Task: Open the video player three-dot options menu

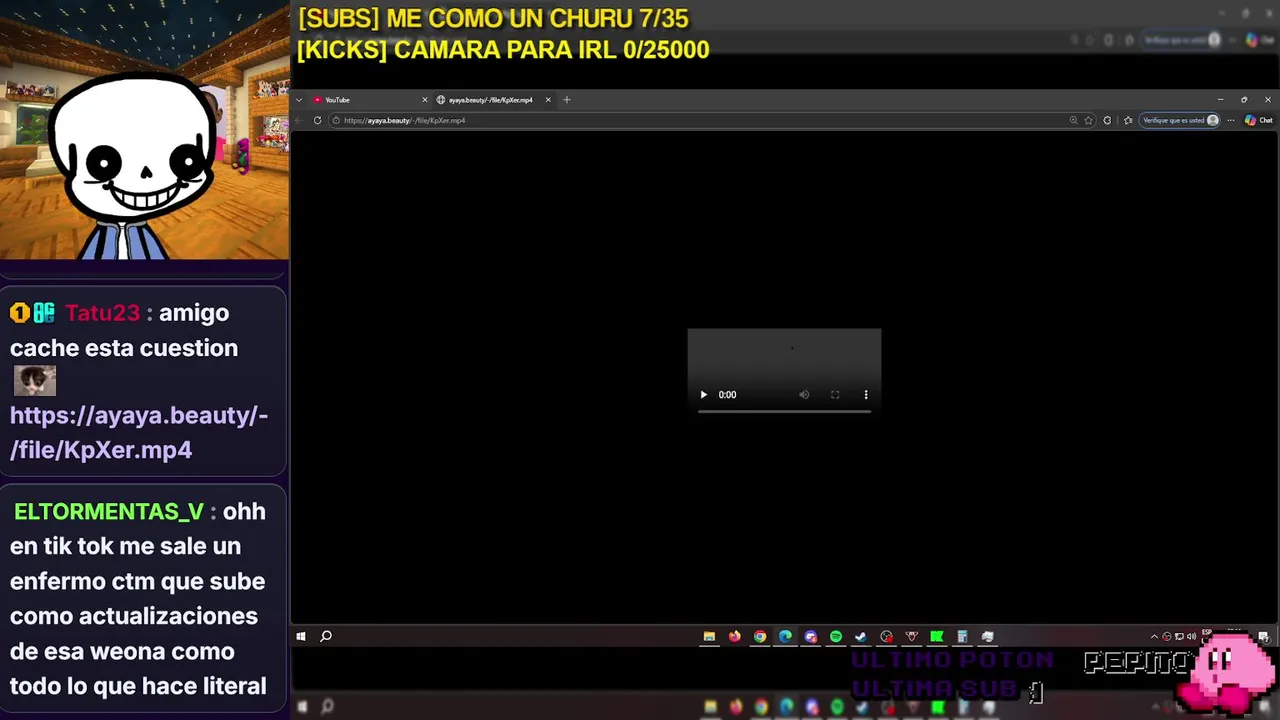Action: coord(866,395)
